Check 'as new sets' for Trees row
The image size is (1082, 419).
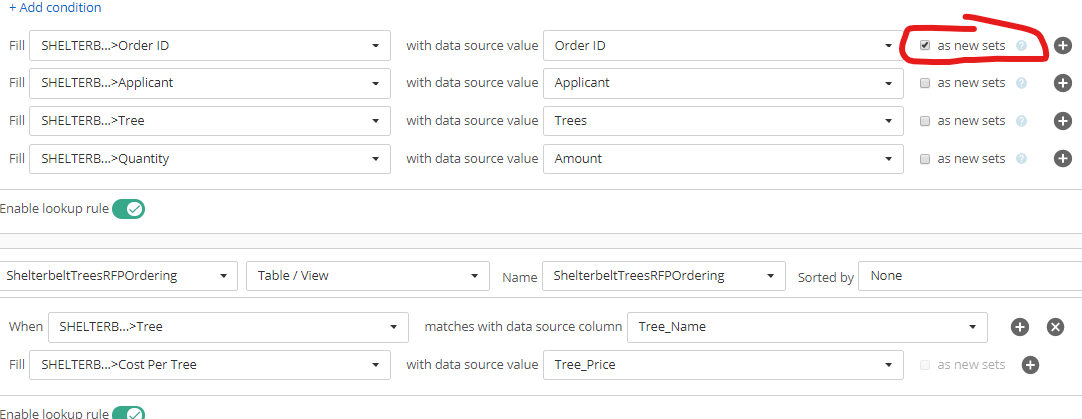925,121
